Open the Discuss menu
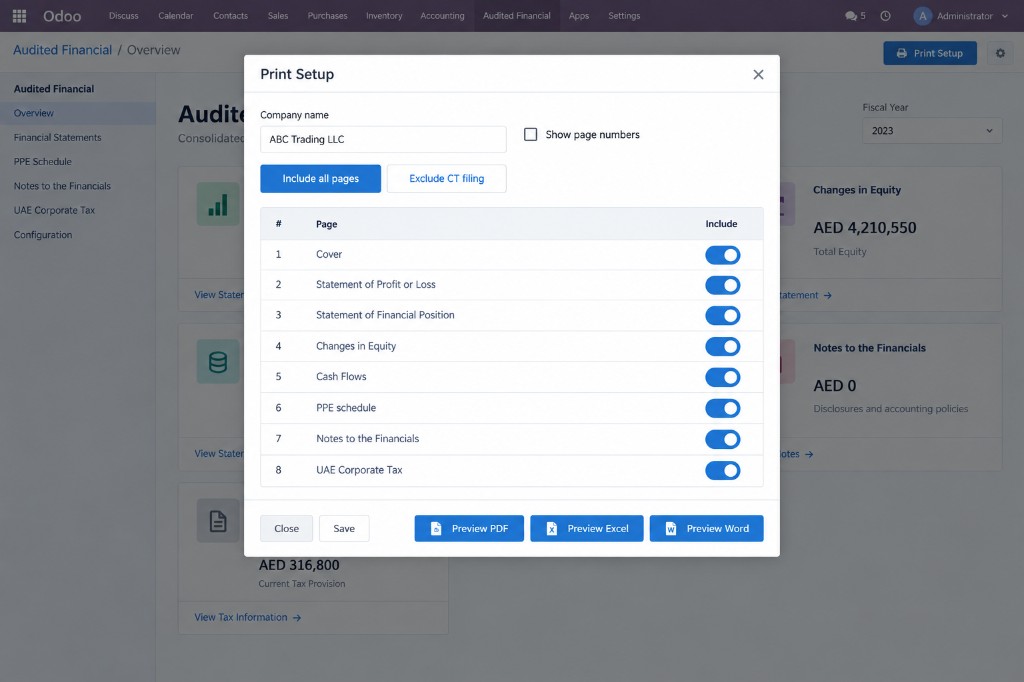The image size is (1024, 682). (123, 16)
